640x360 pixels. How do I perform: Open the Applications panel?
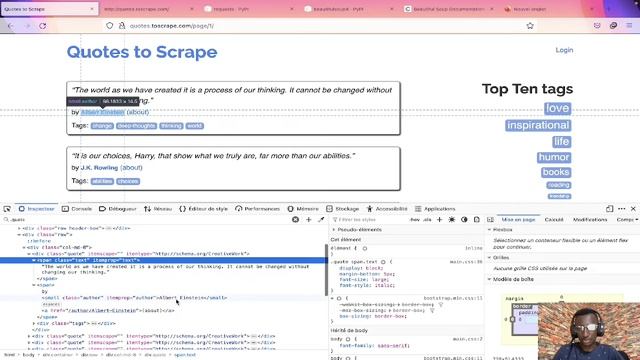click(435, 209)
